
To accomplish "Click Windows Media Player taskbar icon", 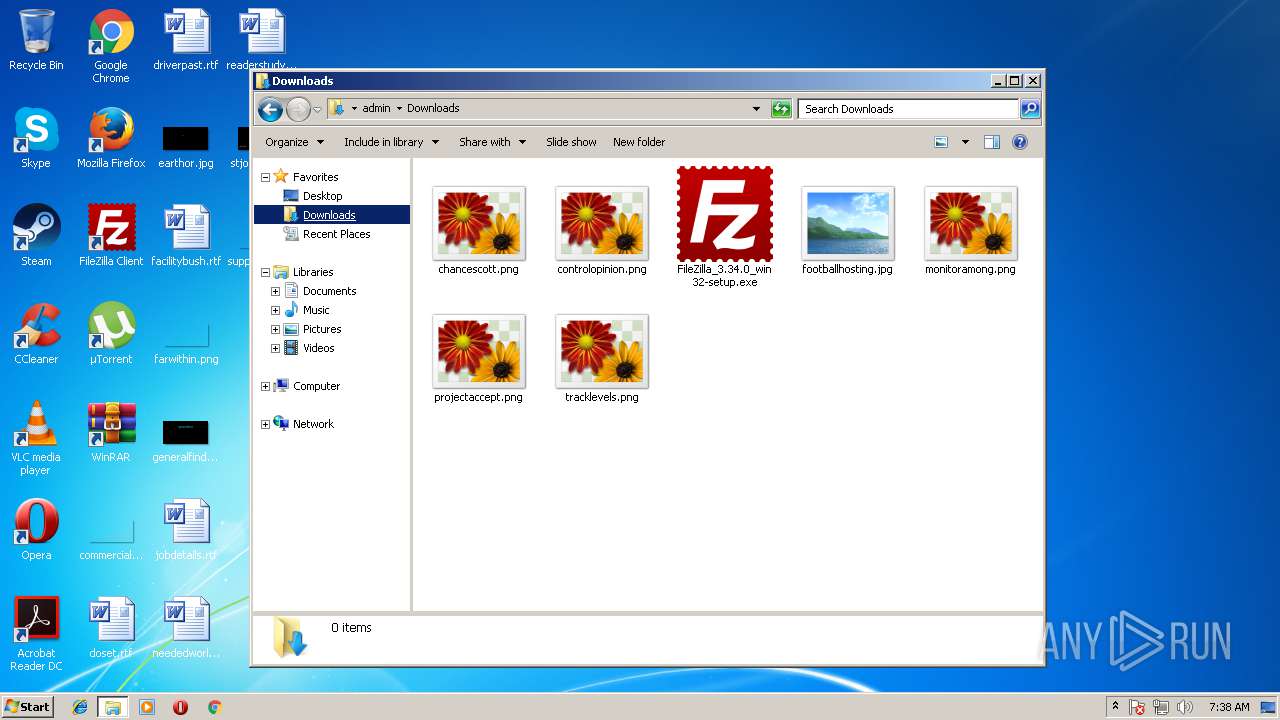I will click(147, 707).
